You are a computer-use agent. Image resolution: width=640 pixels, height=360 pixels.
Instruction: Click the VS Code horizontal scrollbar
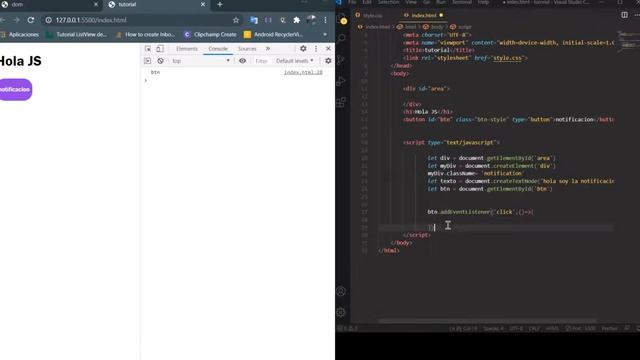click(487, 321)
